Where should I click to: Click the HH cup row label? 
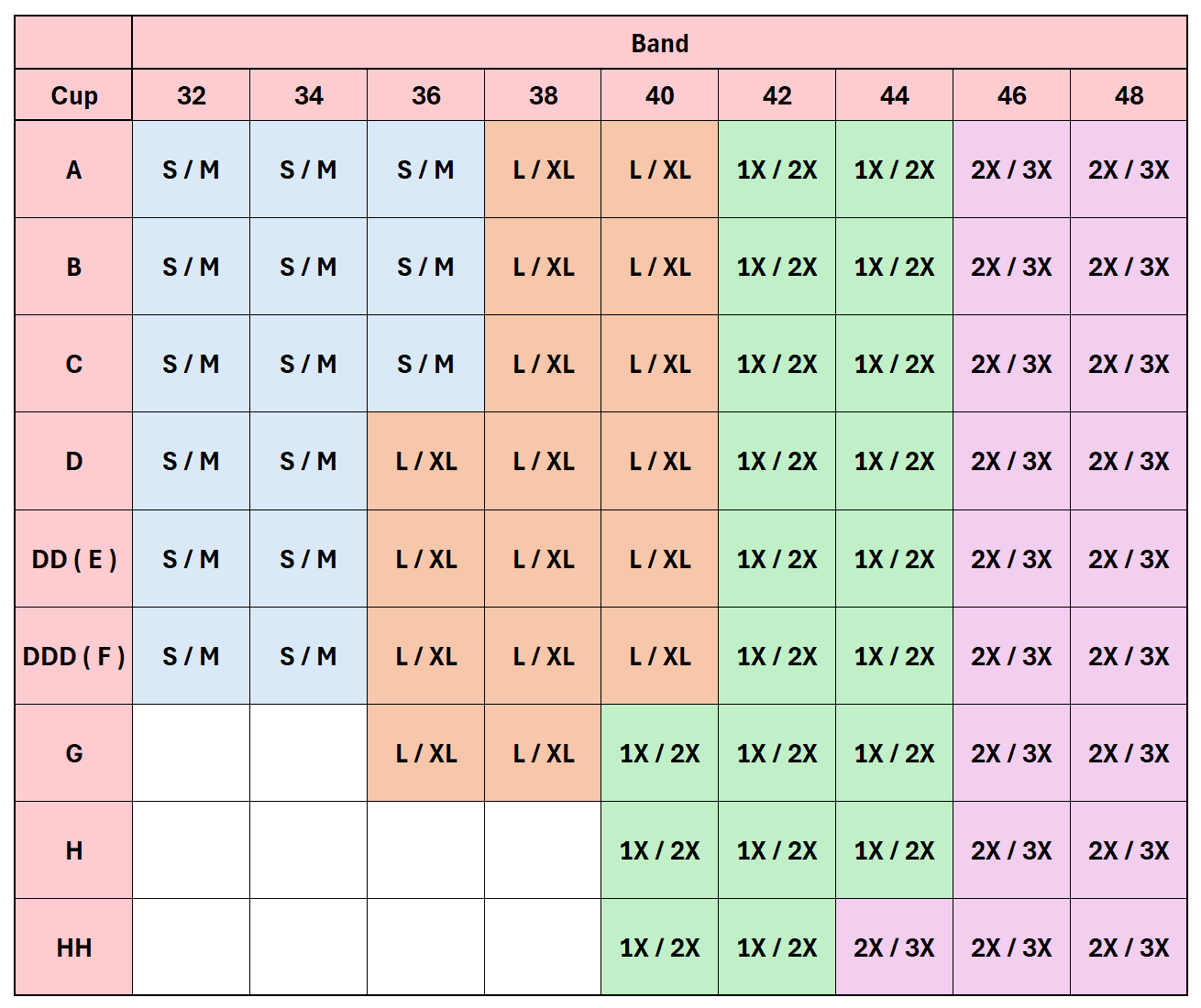73,948
